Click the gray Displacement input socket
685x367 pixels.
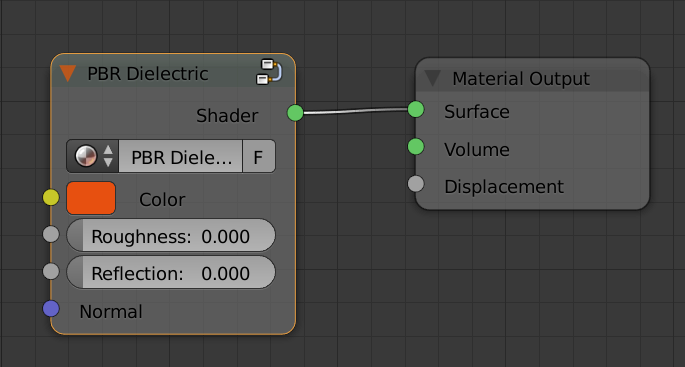click(416, 184)
